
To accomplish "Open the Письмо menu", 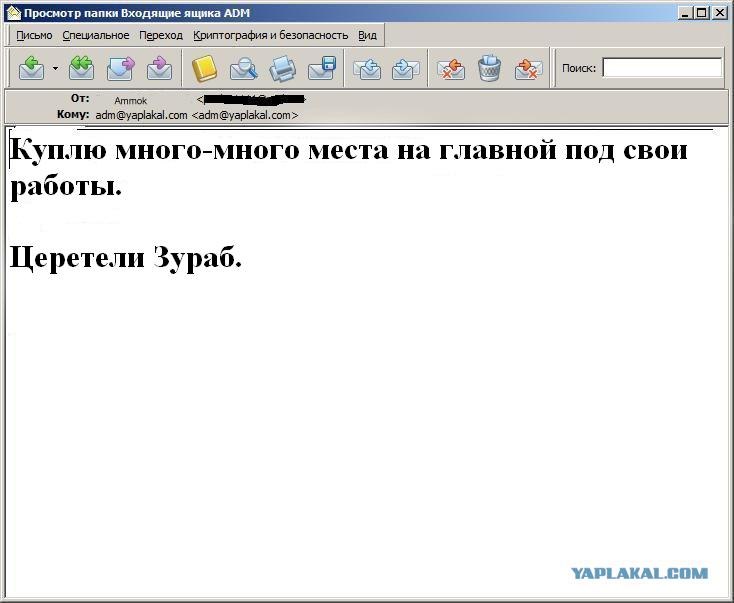I will [34, 35].
